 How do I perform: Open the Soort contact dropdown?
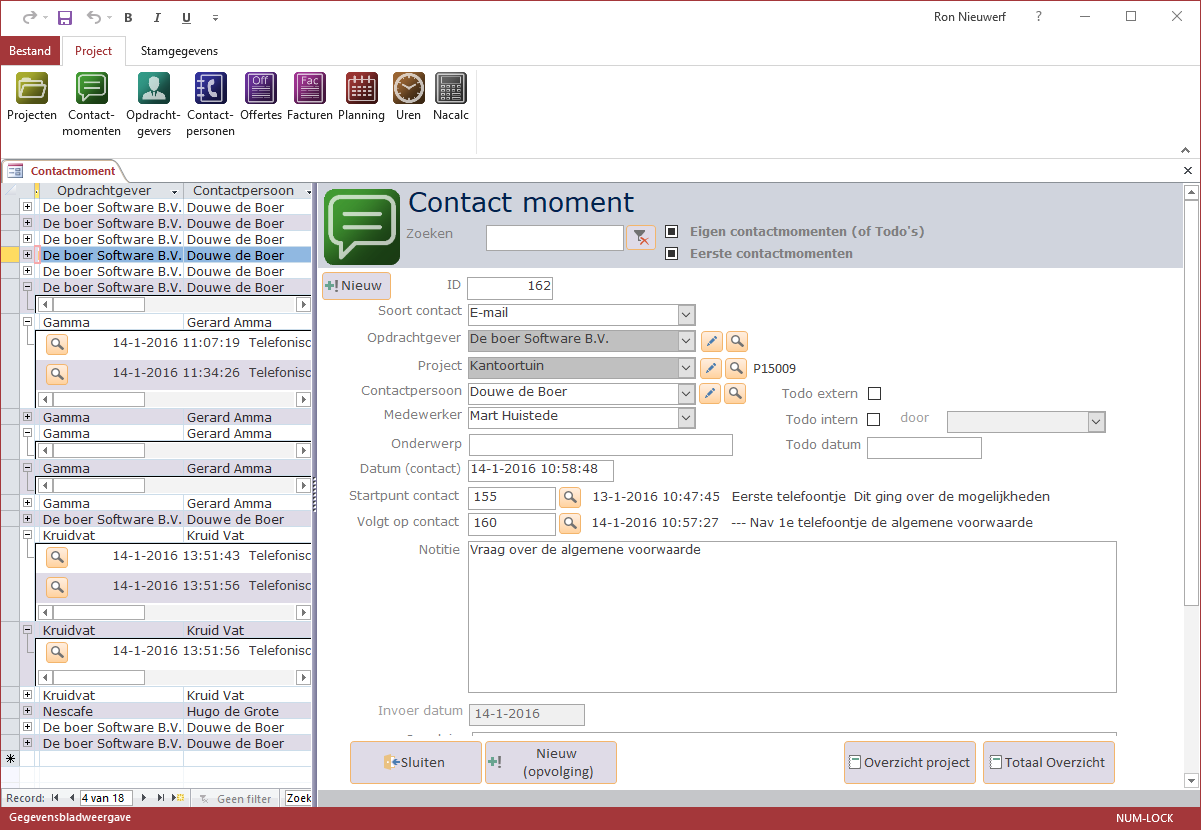coord(686,314)
